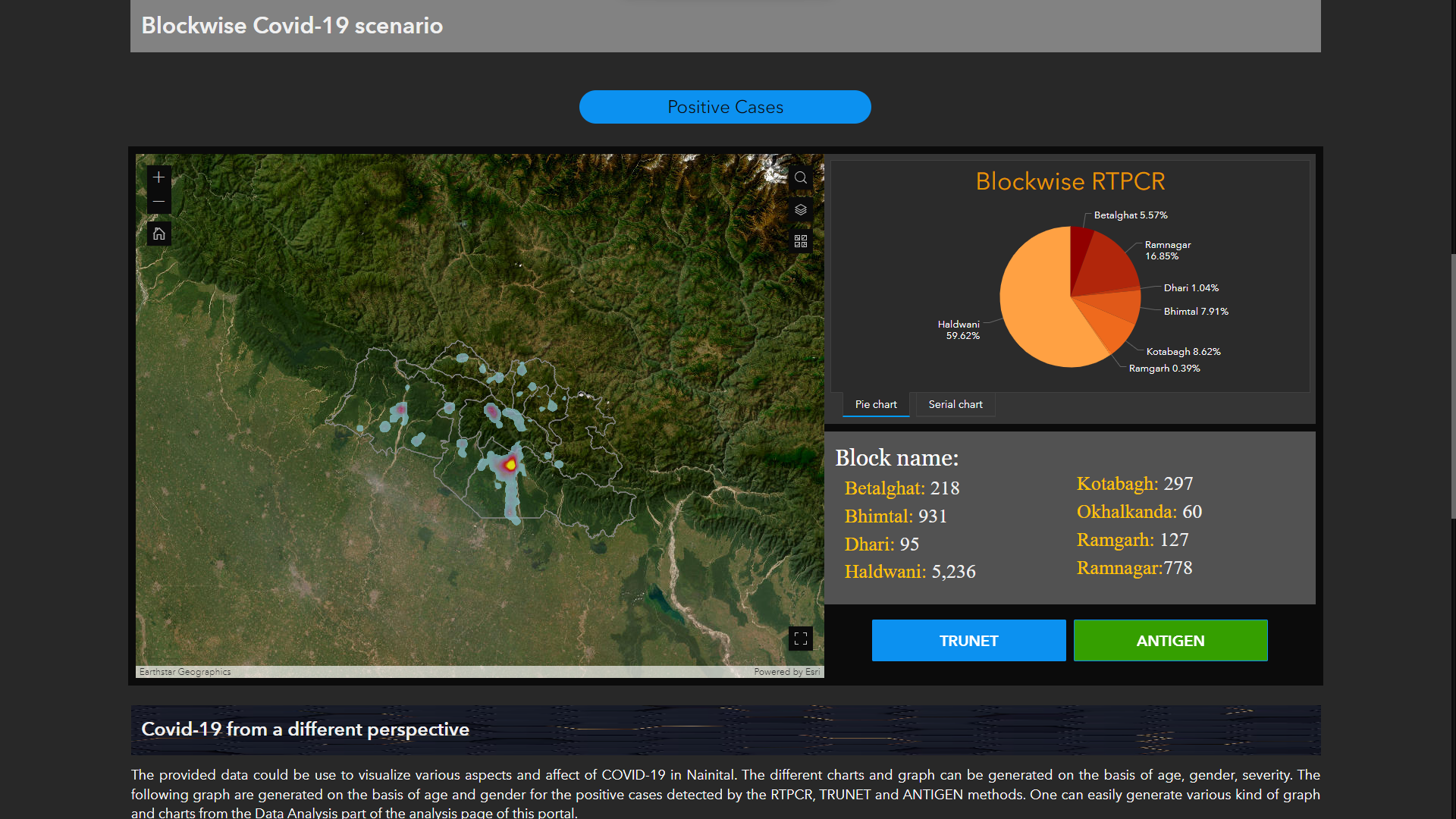The width and height of the screenshot is (1456, 819).
Task: Click the Ramgarh: 127 entry
Action: [1132, 540]
